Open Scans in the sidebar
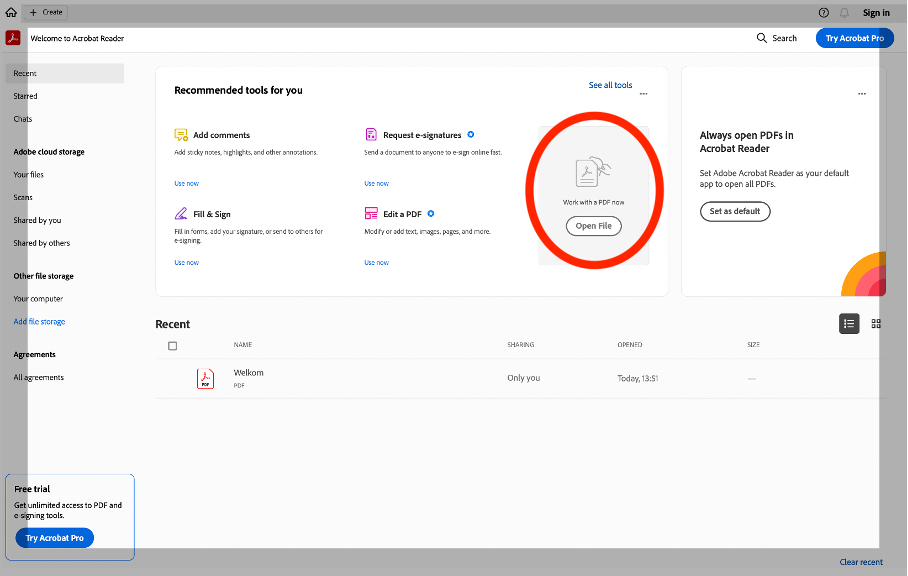This screenshot has height=576, width=908. (23, 197)
